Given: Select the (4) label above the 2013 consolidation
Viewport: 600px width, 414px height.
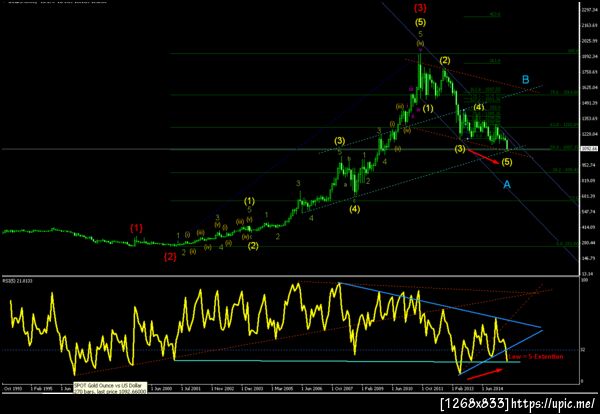Looking at the screenshot, I should [478, 107].
